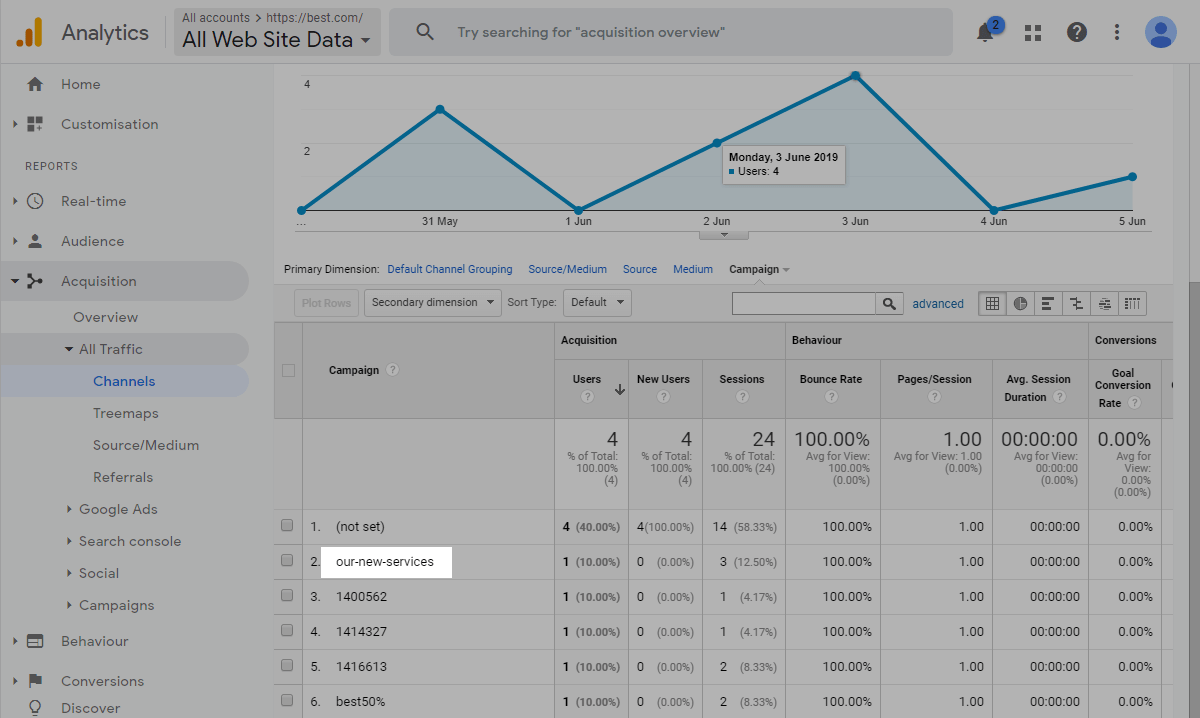
Task: Click the help icon beside Campaign header
Action: (x=392, y=370)
